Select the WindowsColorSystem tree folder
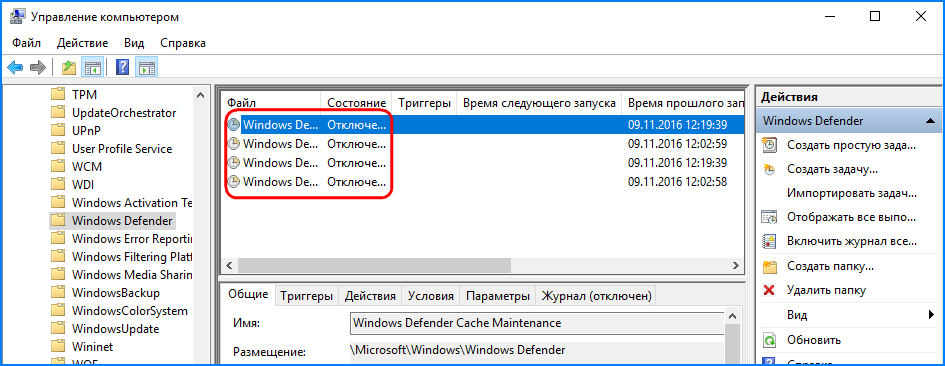This screenshot has width=945, height=366. [130, 311]
